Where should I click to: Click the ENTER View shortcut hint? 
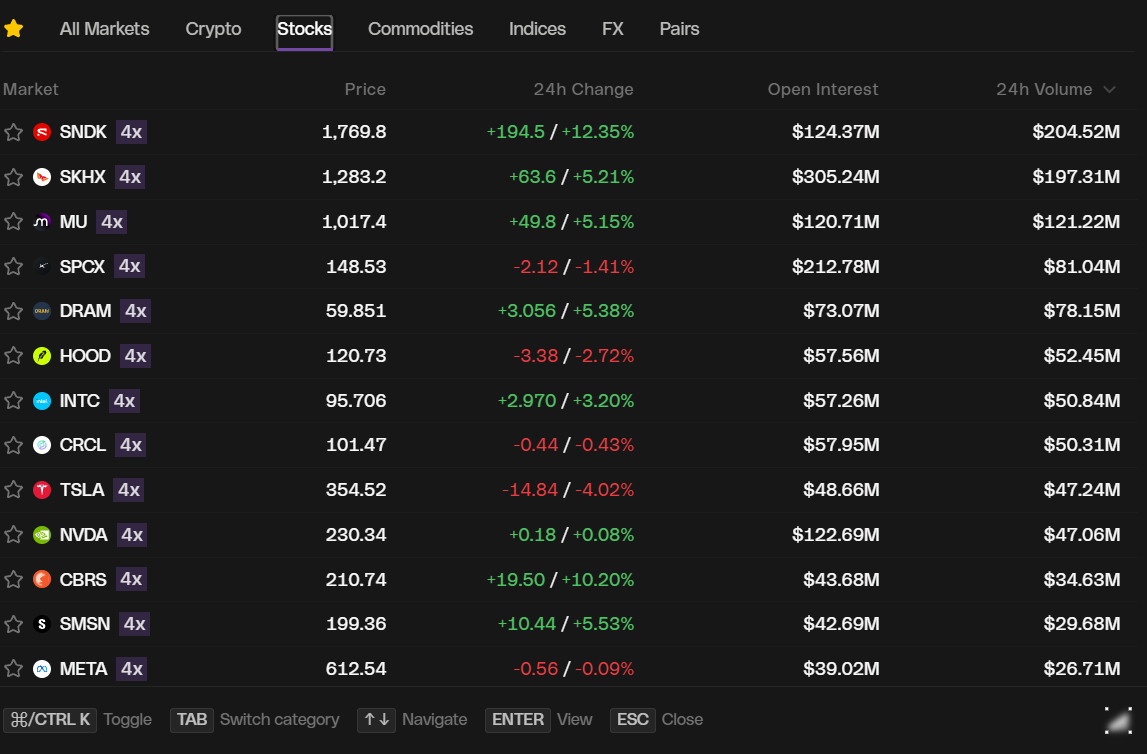click(539, 720)
